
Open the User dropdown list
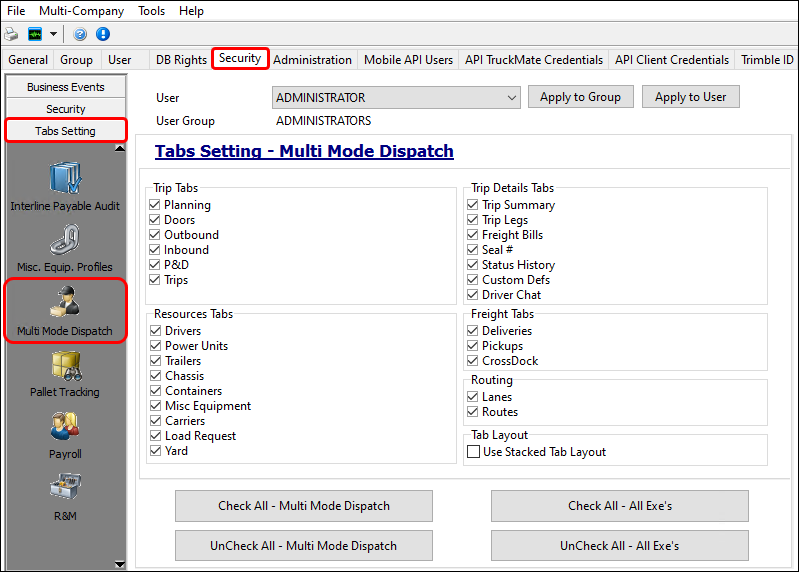tap(512, 98)
